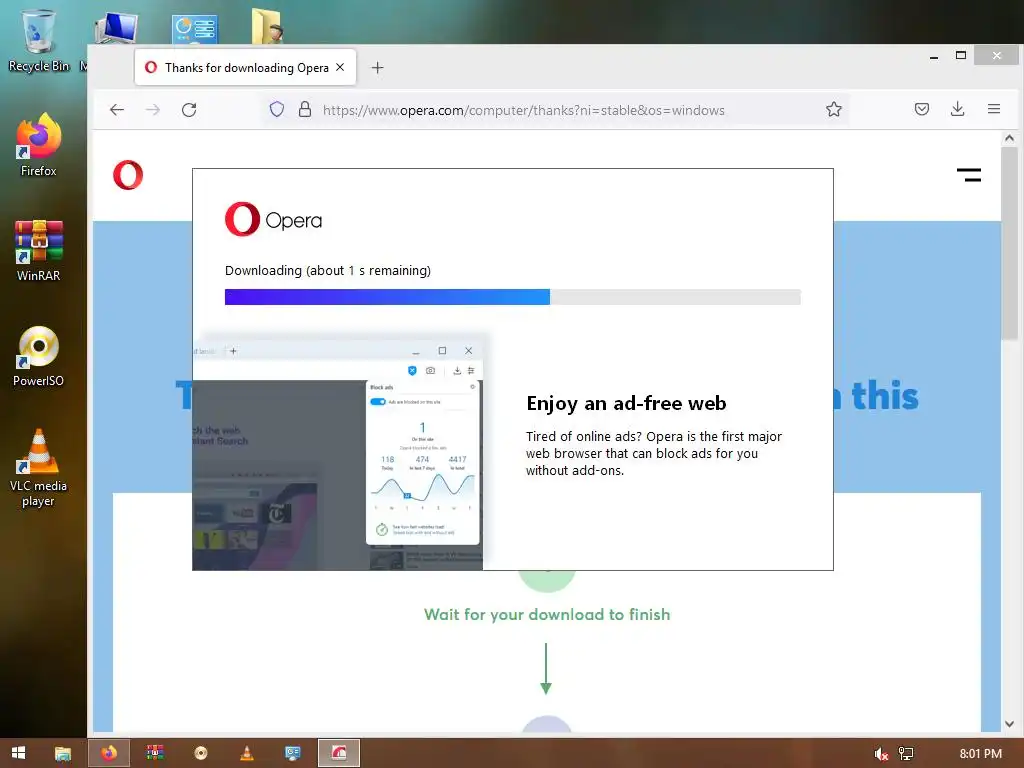Select the Thanks for downloading Opera tab

[246, 67]
